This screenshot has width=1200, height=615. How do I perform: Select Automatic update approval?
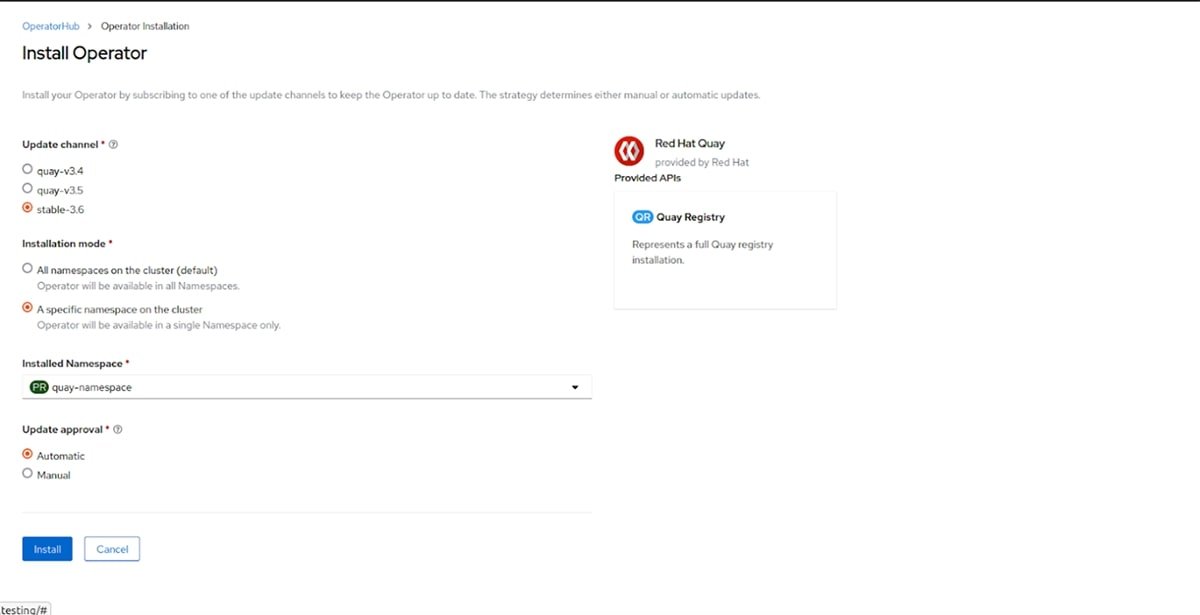pos(27,454)
